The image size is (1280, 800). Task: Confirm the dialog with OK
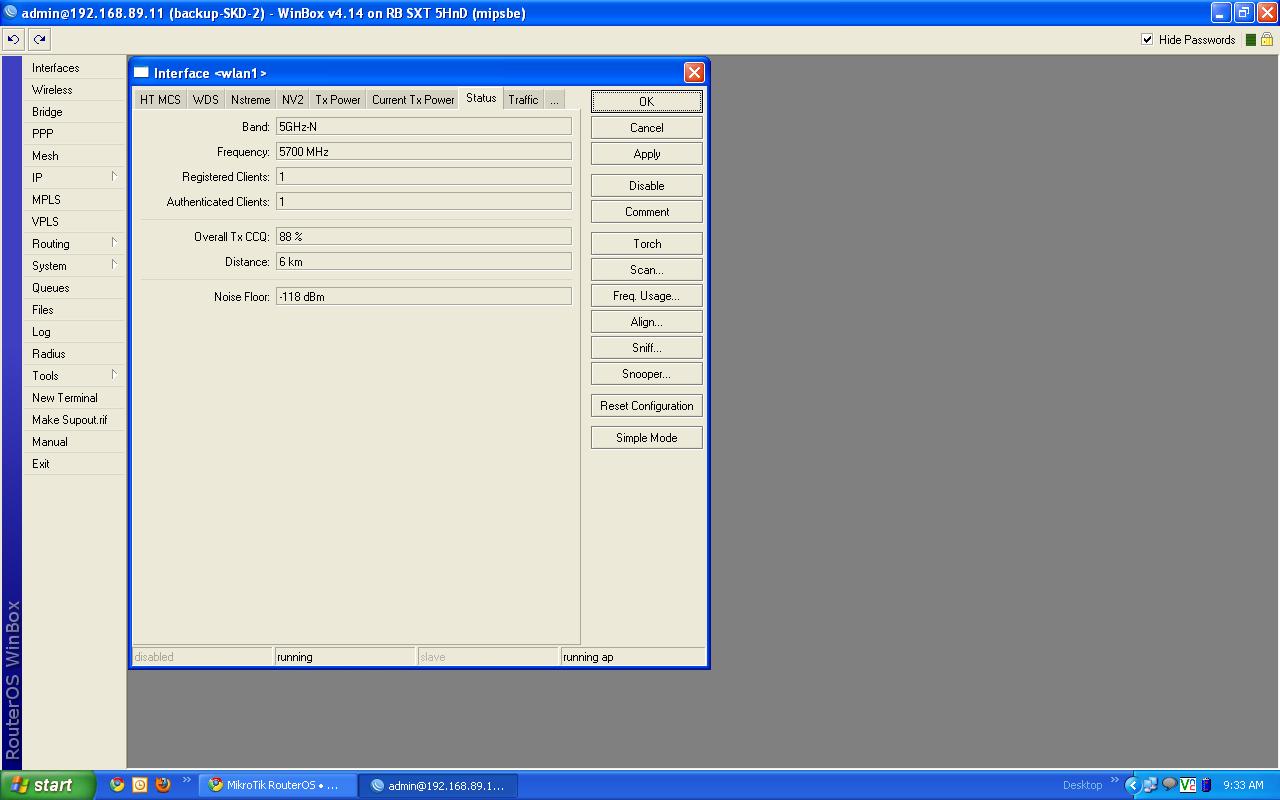[x=647, y=101]
